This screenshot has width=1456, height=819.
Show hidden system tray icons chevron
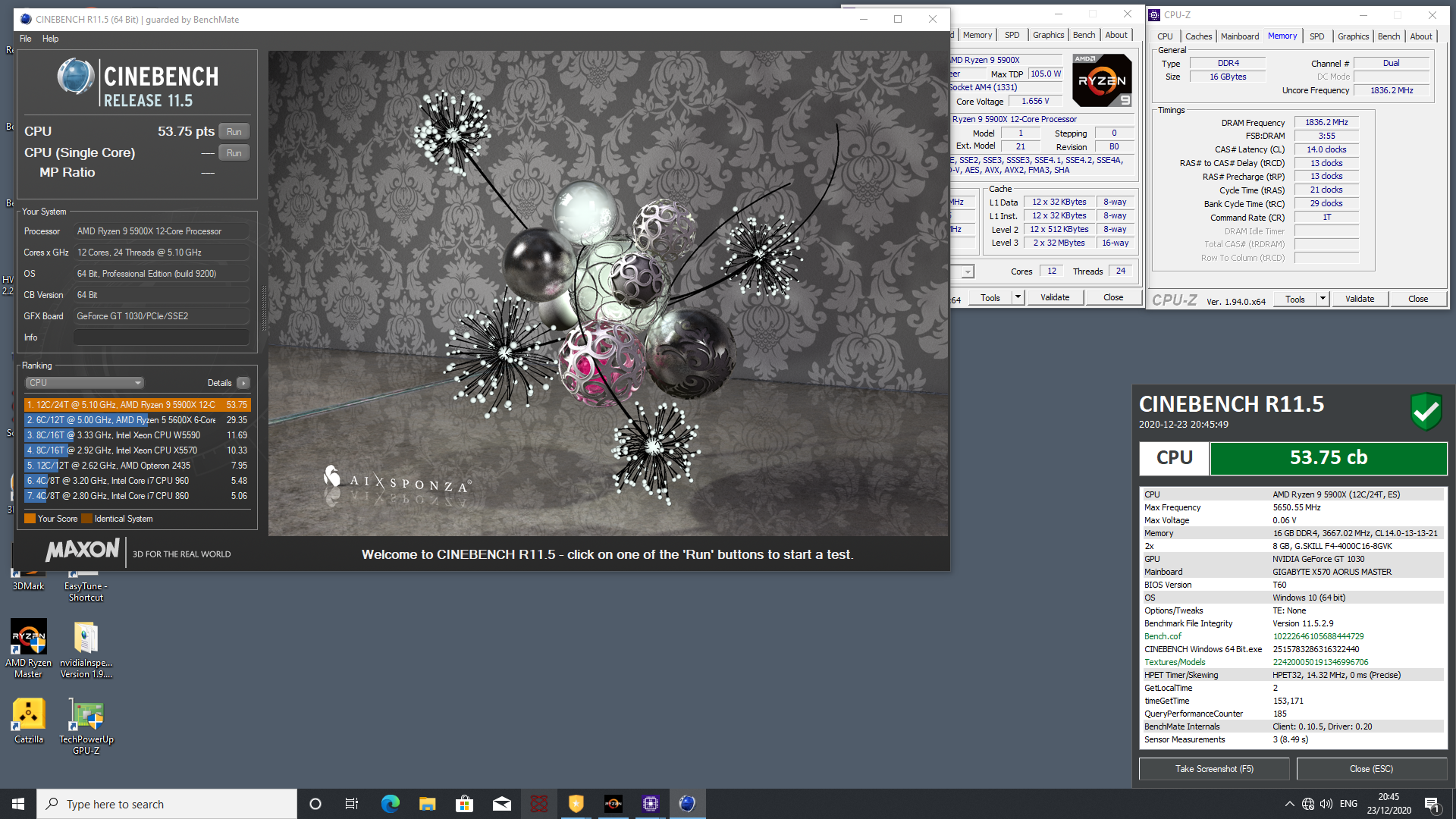click(1289, 804)
